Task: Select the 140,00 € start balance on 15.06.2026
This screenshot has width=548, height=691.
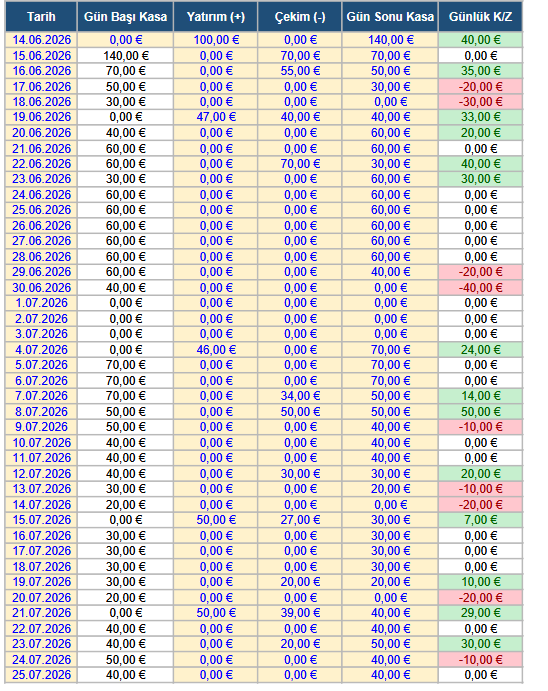Action: click(125, 56)
